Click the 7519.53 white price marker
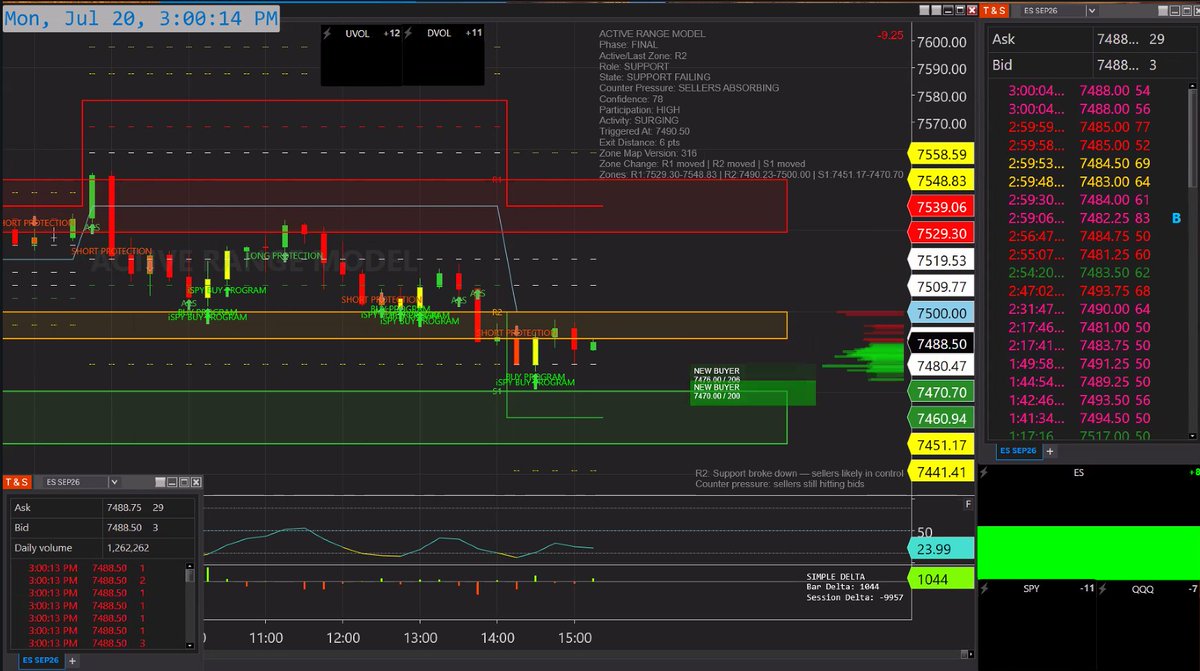The height and width of the screenshot is (671, 1200). coord(941,260)
